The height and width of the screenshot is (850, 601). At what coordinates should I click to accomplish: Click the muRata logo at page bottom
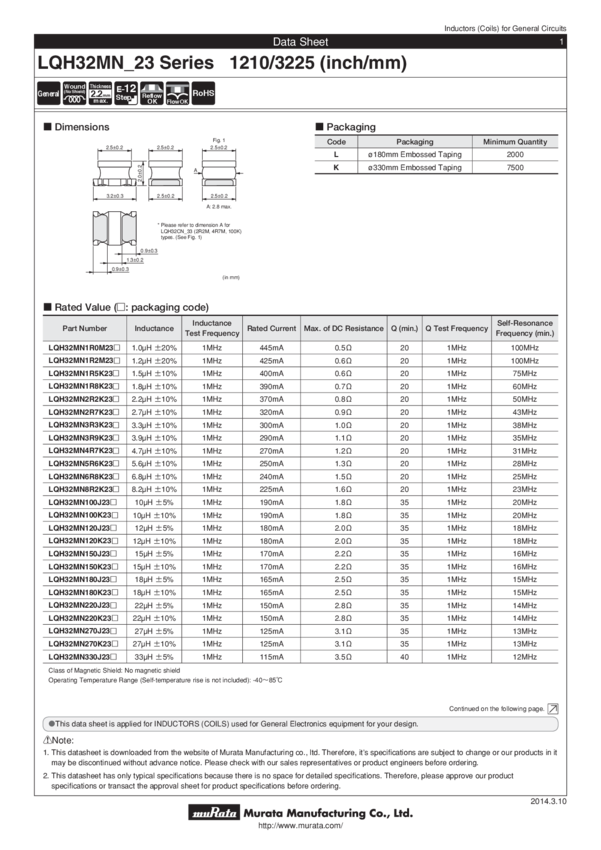click(x=215, y=813)
